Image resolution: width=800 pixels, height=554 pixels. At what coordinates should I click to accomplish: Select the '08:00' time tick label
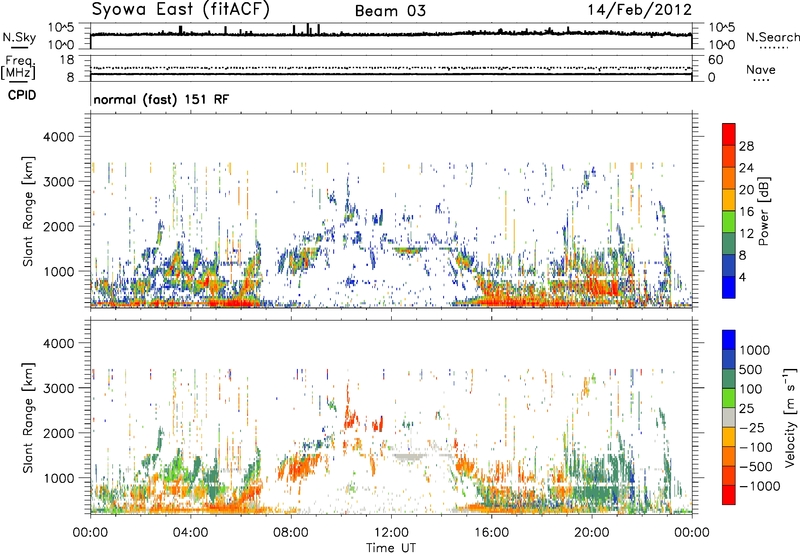point(291,533)
